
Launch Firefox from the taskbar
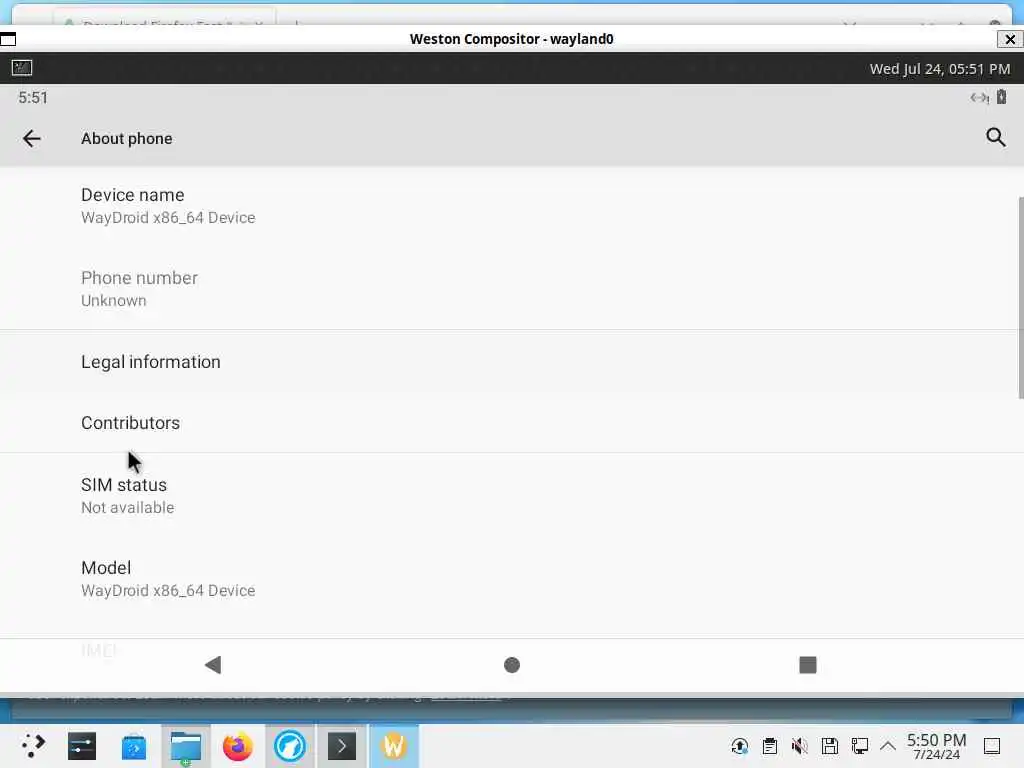pos(238,746)
